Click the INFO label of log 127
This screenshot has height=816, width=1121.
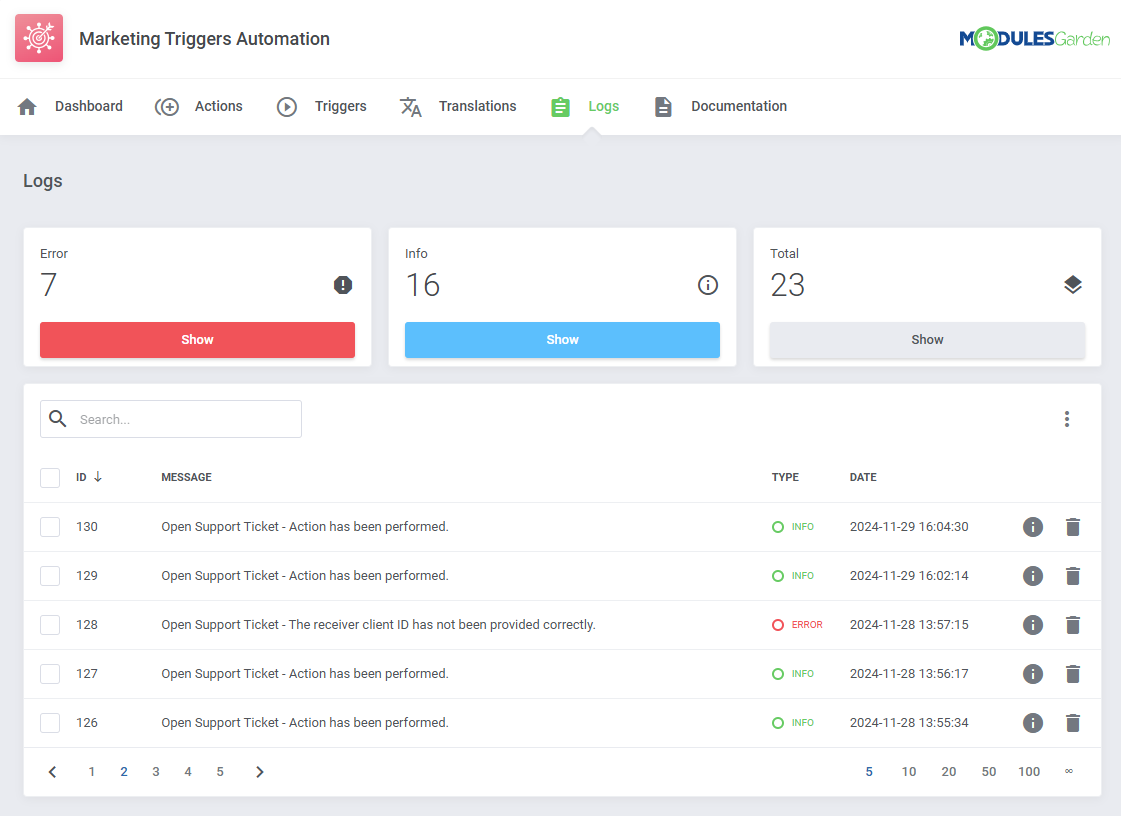[x=802, y=674]
